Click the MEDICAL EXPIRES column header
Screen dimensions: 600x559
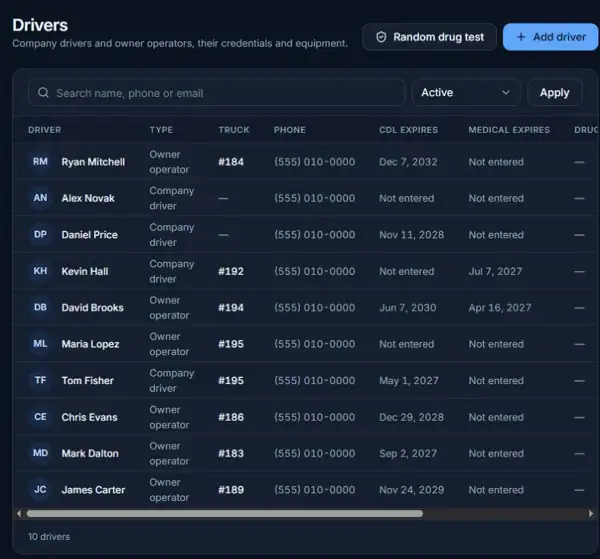click(509, 130)
